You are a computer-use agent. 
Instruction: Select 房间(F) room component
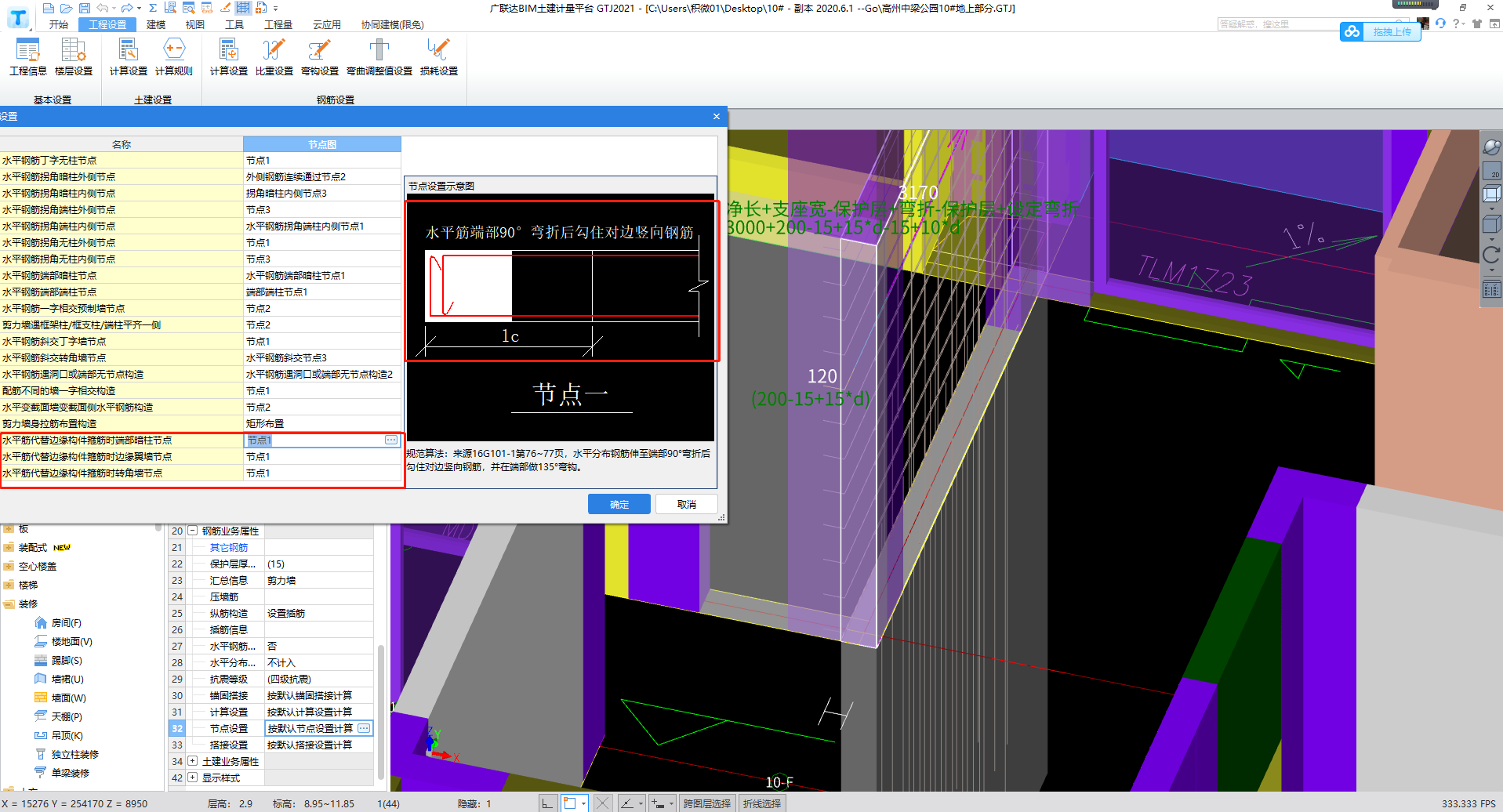(59, 623)
